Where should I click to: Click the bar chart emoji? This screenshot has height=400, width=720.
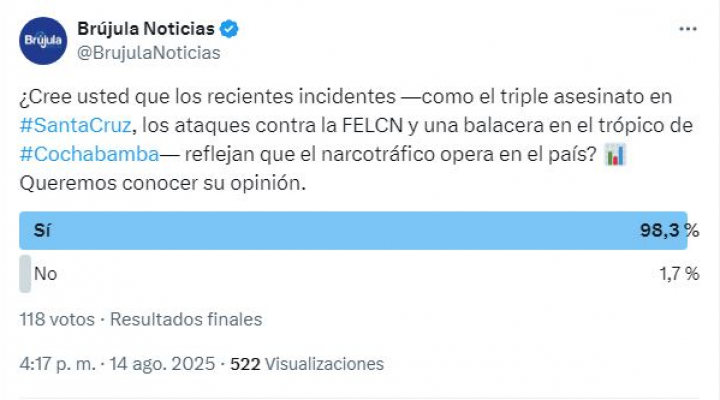click(615, 155)
